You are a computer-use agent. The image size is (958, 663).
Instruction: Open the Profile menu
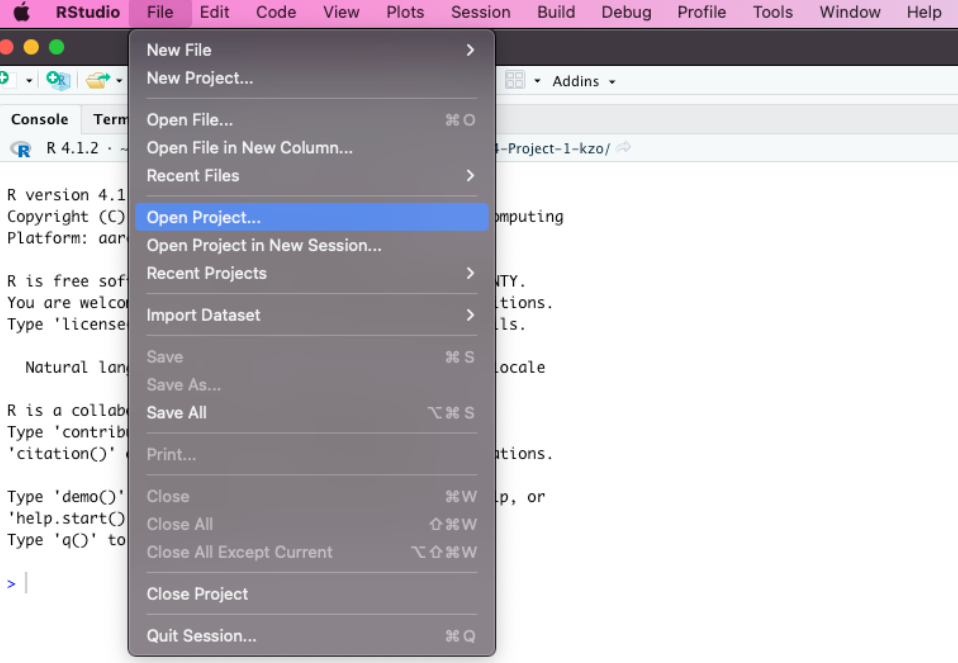pyautogui.click(x=701, y=12)
